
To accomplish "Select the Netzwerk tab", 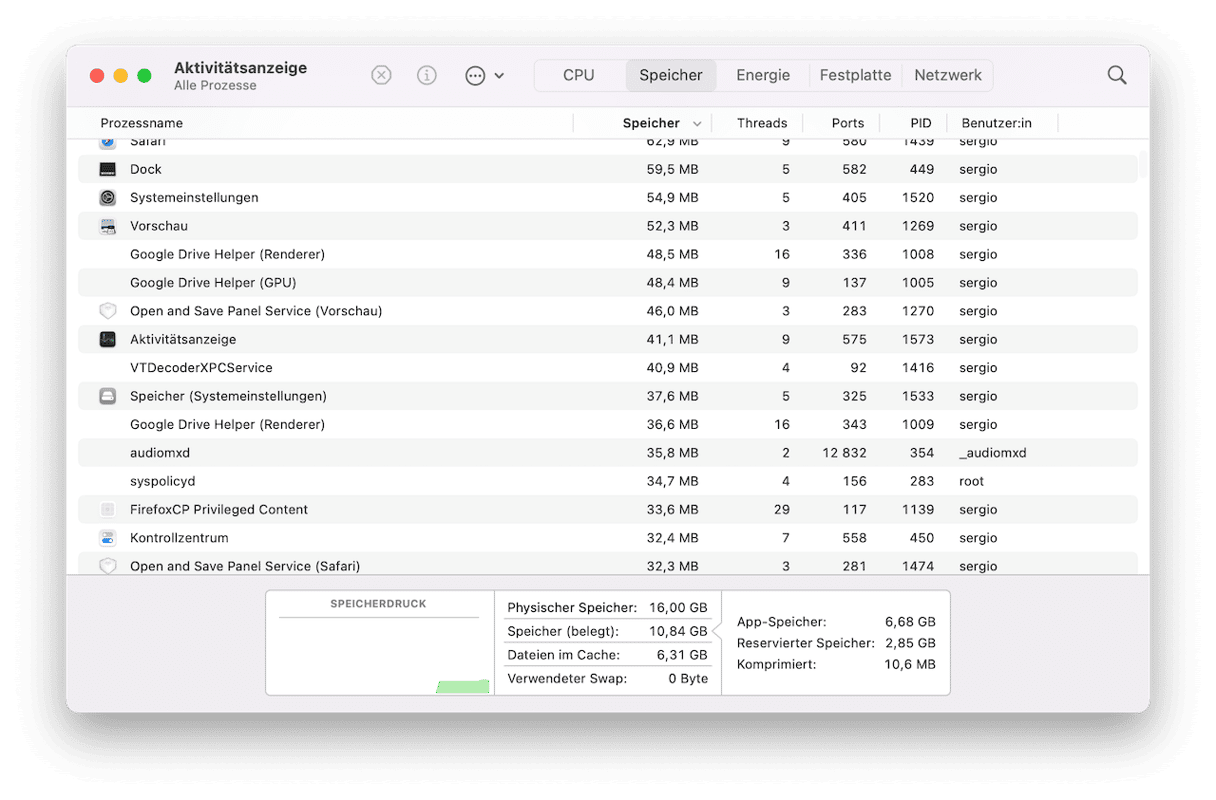I will point(947,75).
